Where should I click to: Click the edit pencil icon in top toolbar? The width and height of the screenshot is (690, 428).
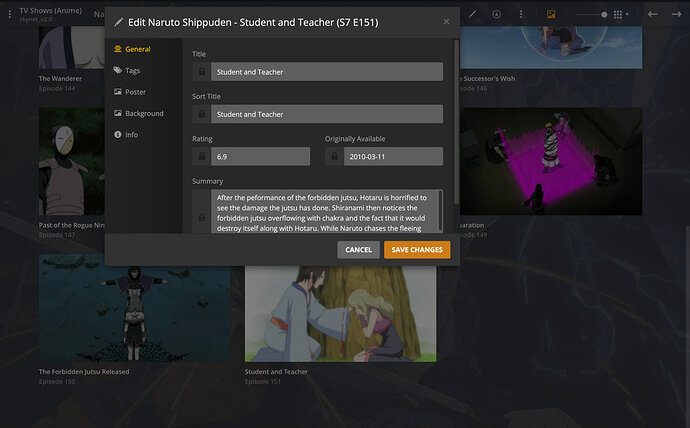point(472,14)
